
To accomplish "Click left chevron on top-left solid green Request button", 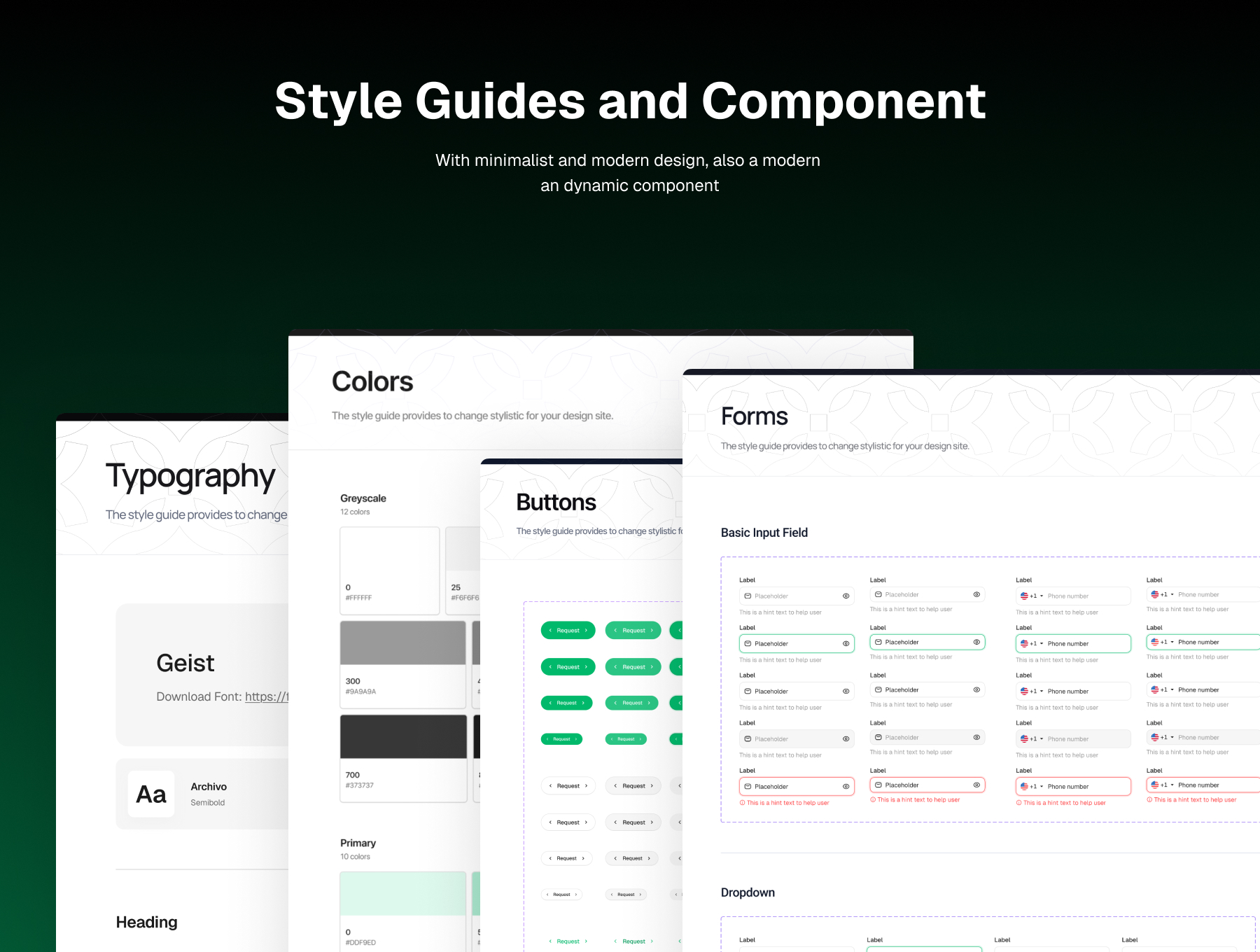I will tap(550, 631).
